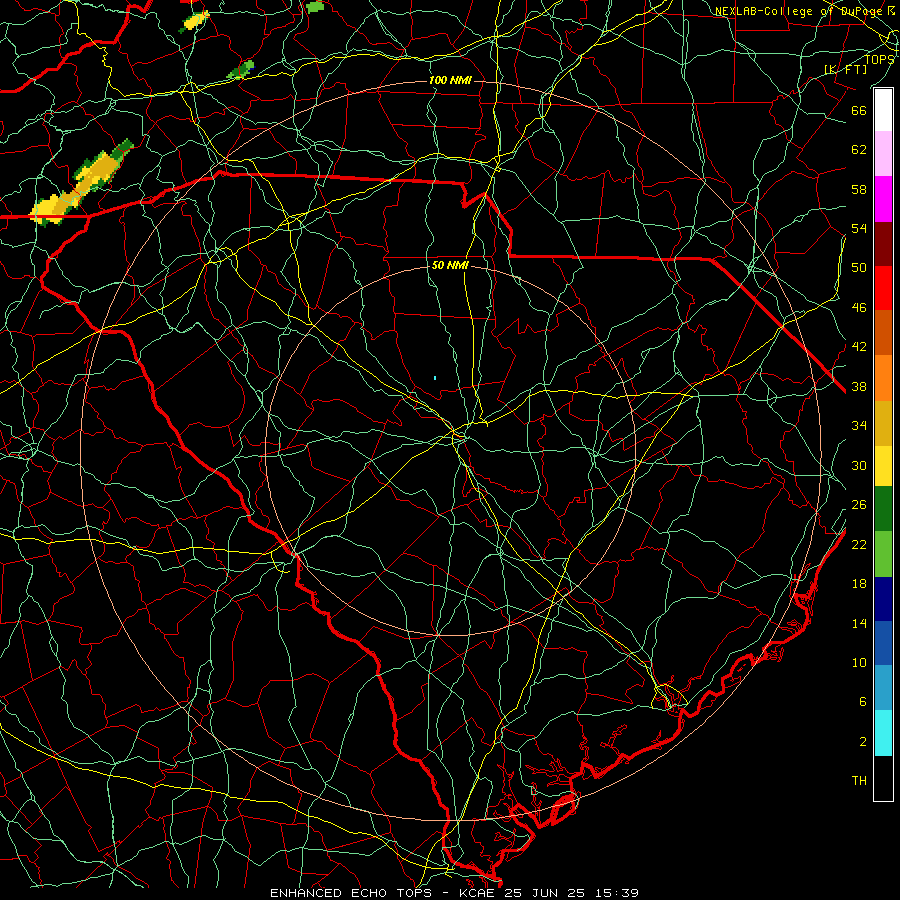Click the legend value '6'

tap(863, 701)
